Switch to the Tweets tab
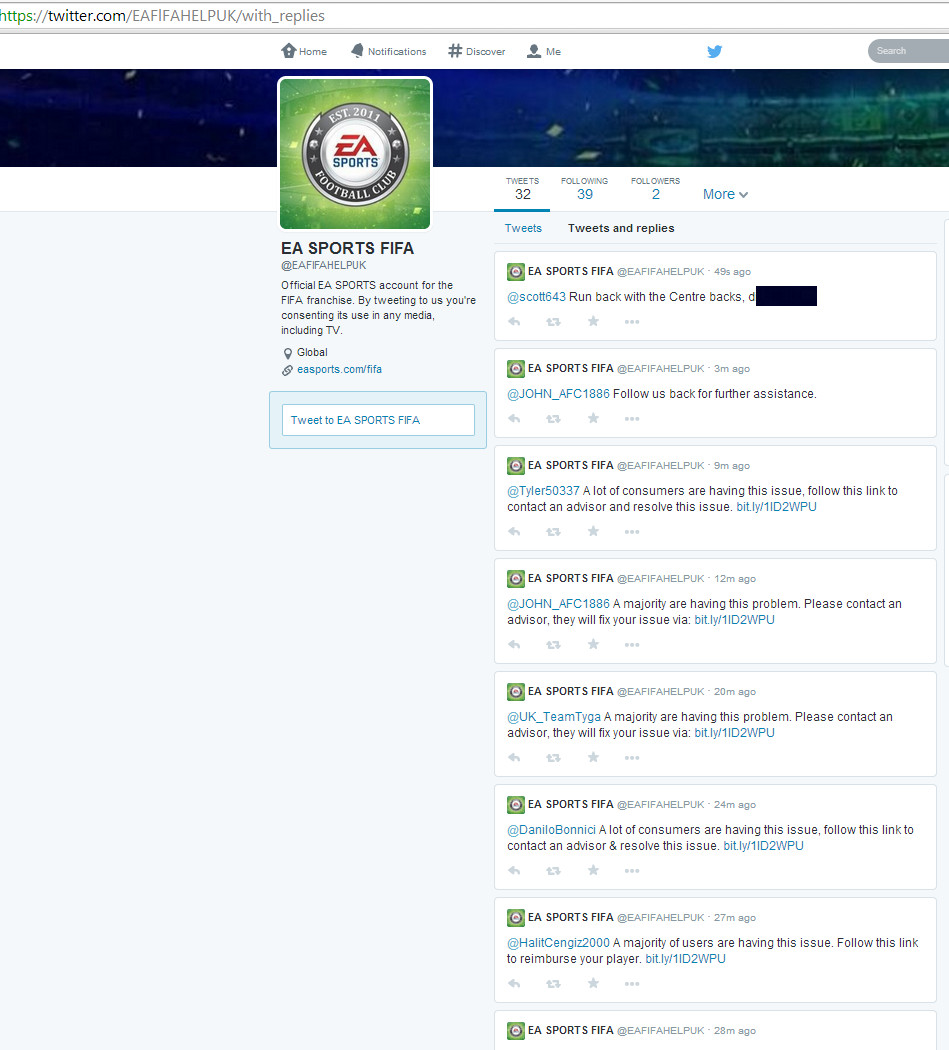 pos(523,228)
